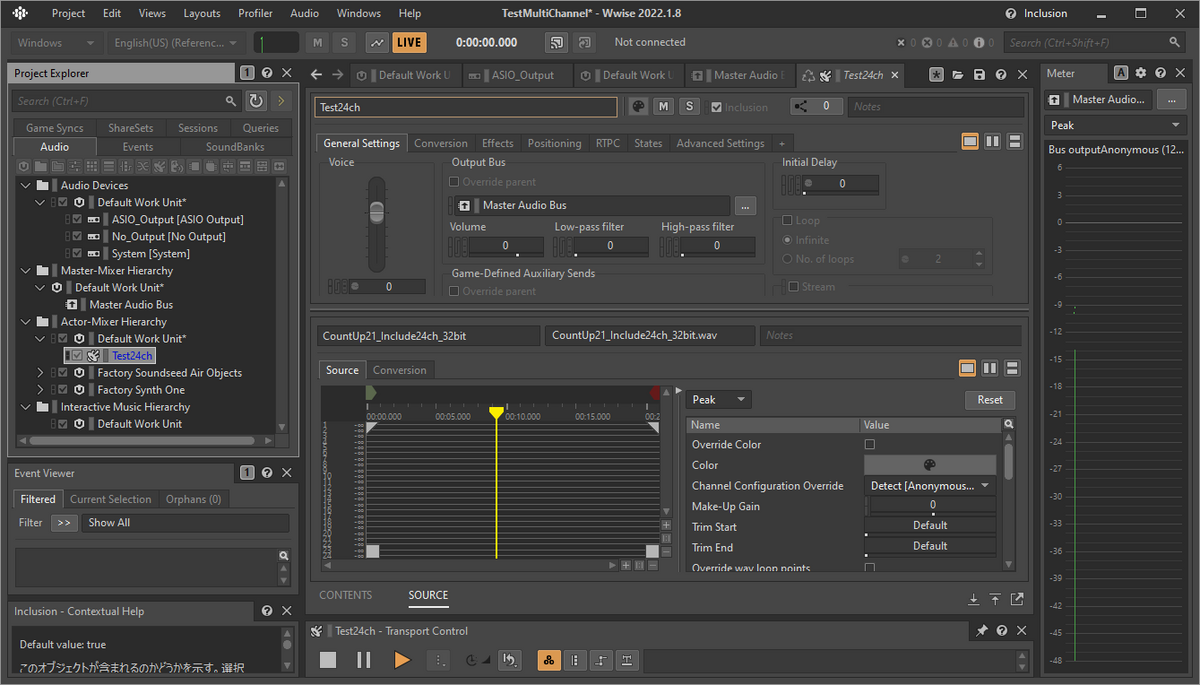Image resolution: width=1200 pixels, height=685 pixels.
Task: Click the save icon in the property editor header
Action: 979,75
